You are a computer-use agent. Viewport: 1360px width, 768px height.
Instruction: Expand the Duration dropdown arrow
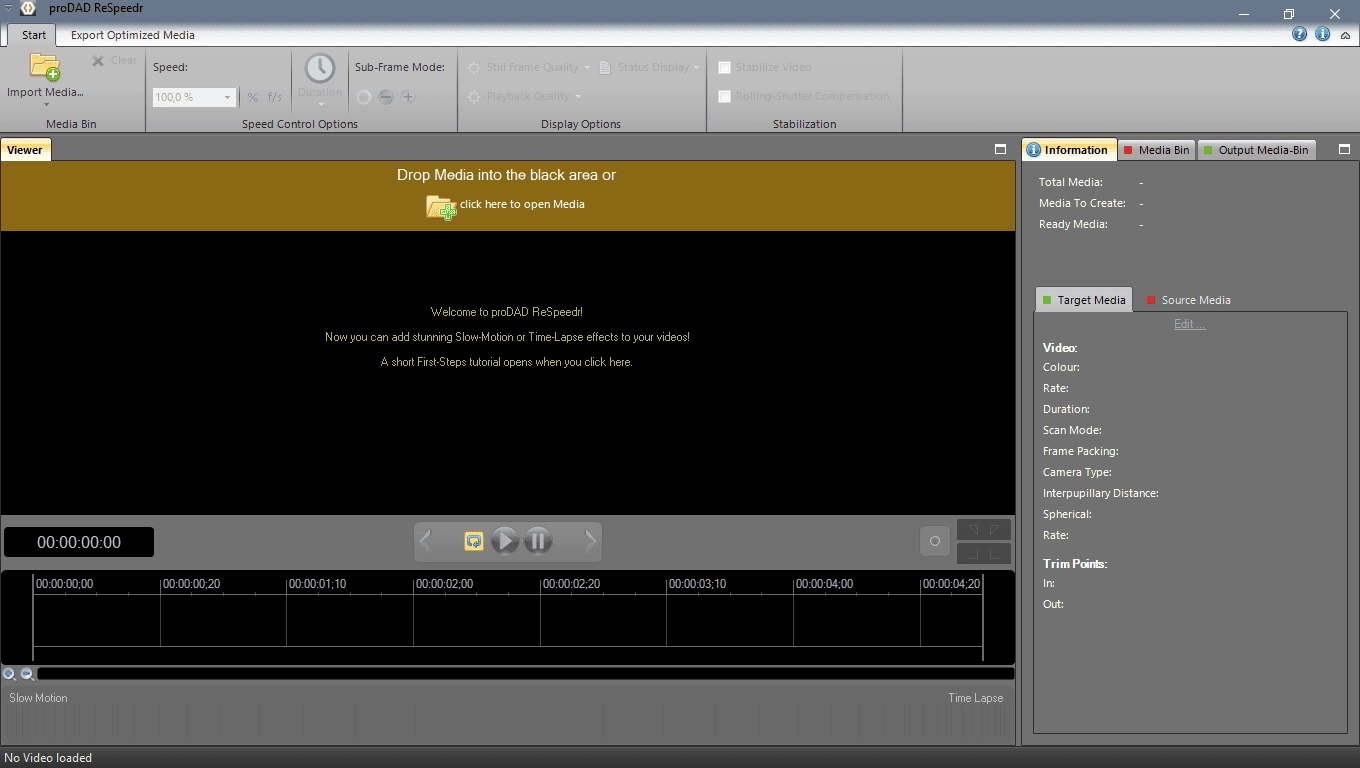click(321, 105)
